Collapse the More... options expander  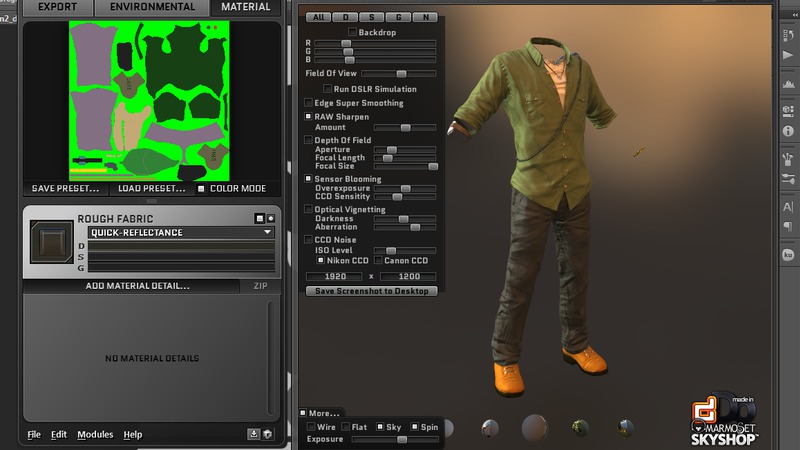click(x=304, y=412)
